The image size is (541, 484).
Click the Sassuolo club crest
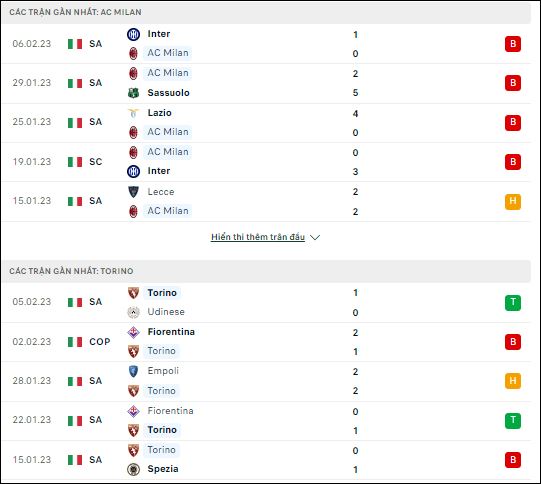[133, 93]
